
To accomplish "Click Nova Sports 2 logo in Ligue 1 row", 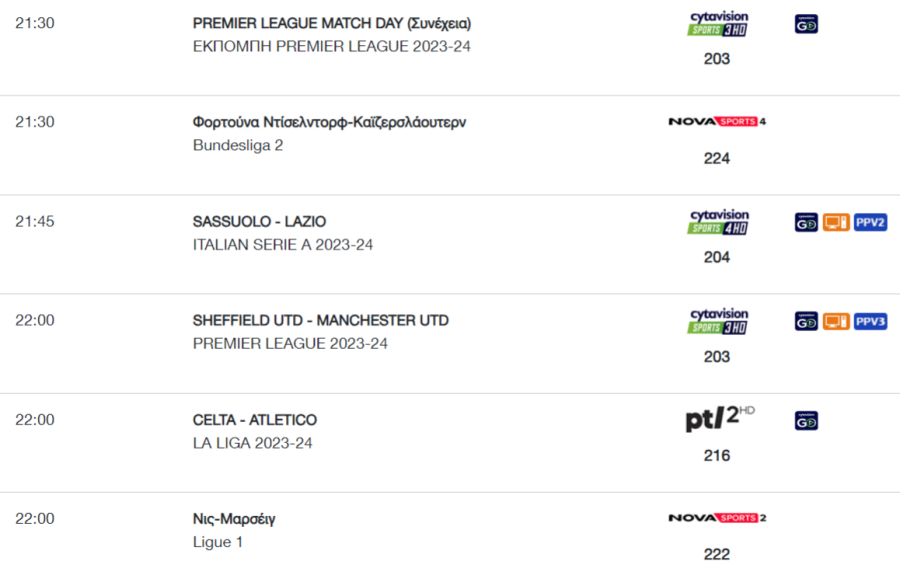I will tap(717, 518).
